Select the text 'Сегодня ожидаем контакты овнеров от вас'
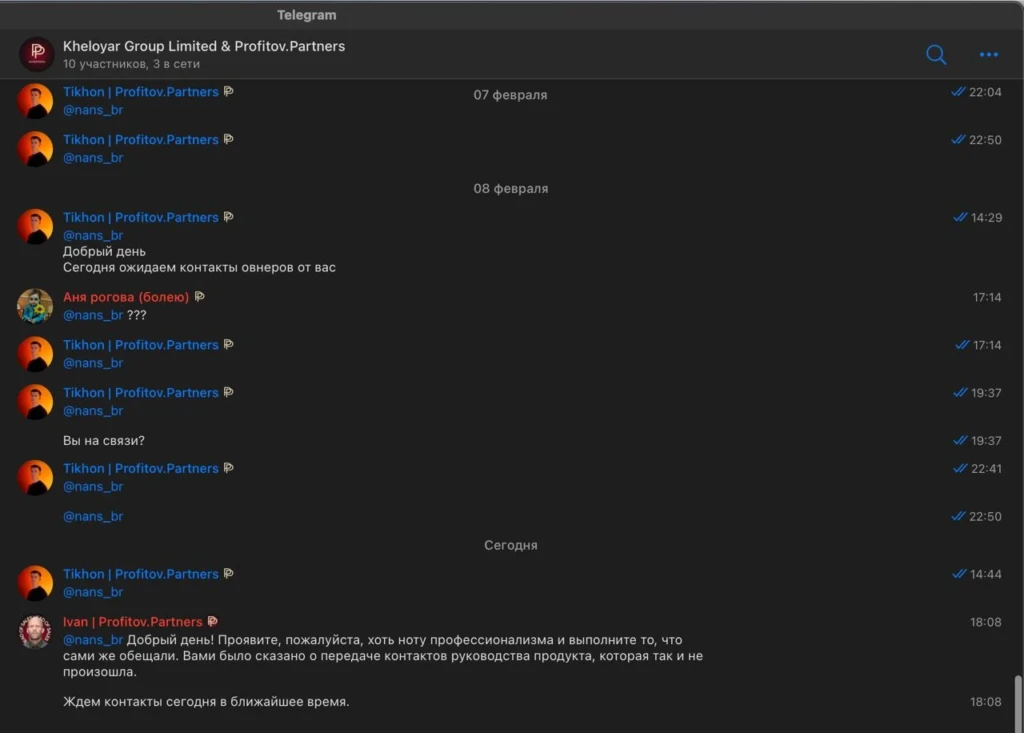This screenshot has height=733, width=1024. point(199,267)
